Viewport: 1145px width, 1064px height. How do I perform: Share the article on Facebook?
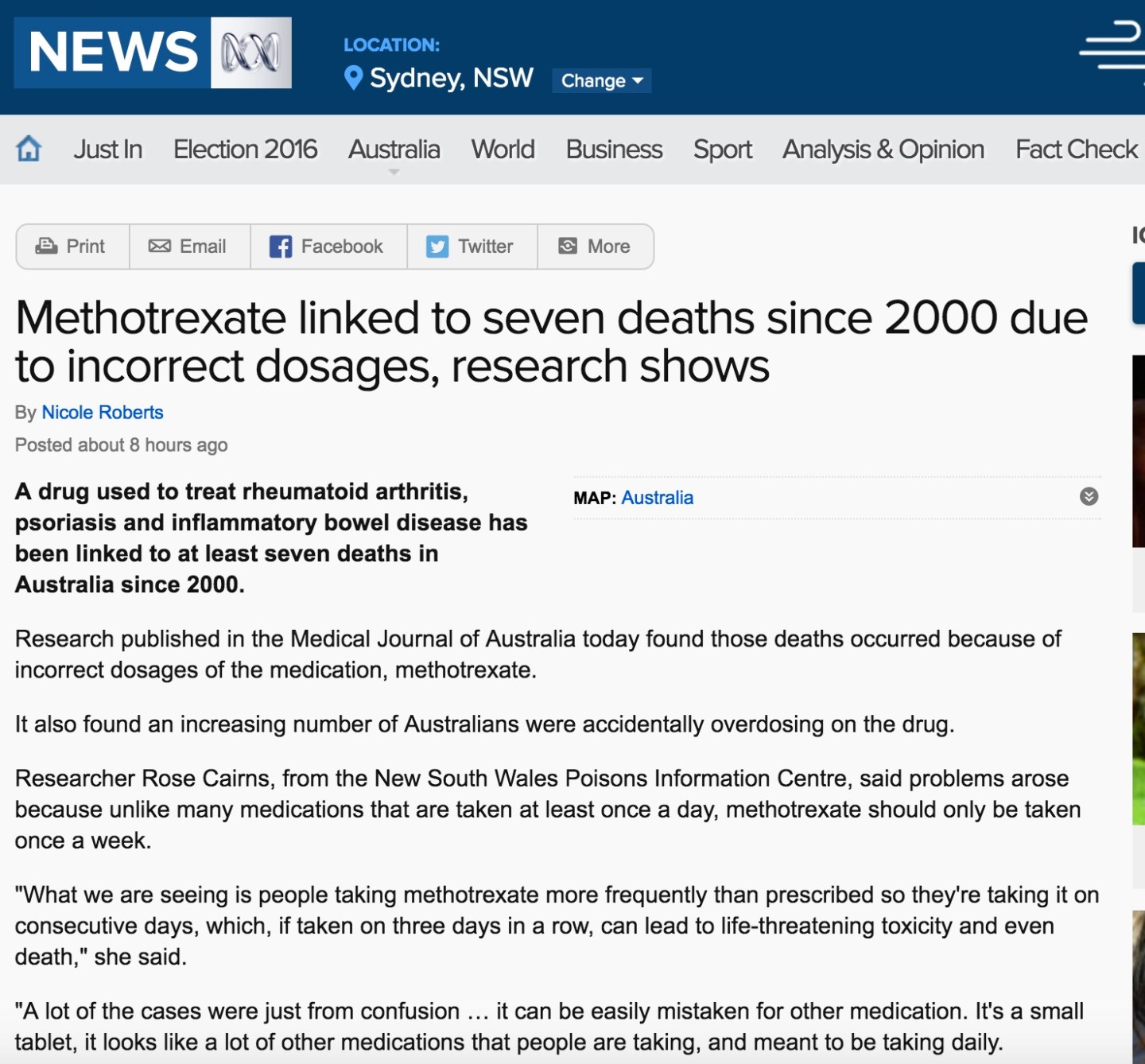(x=328, y=247)
